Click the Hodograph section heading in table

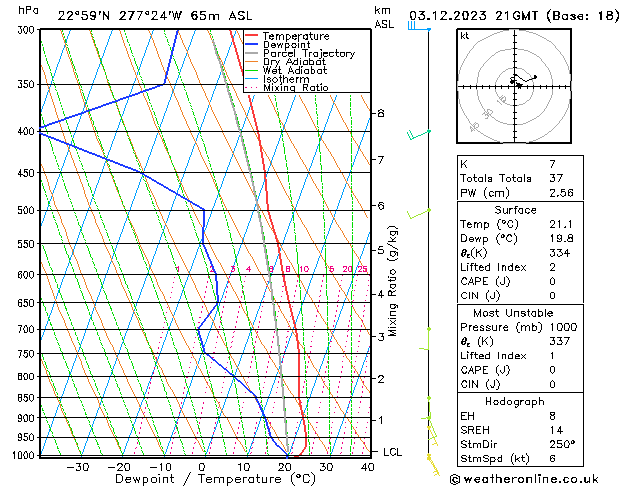tap(515, 401)
